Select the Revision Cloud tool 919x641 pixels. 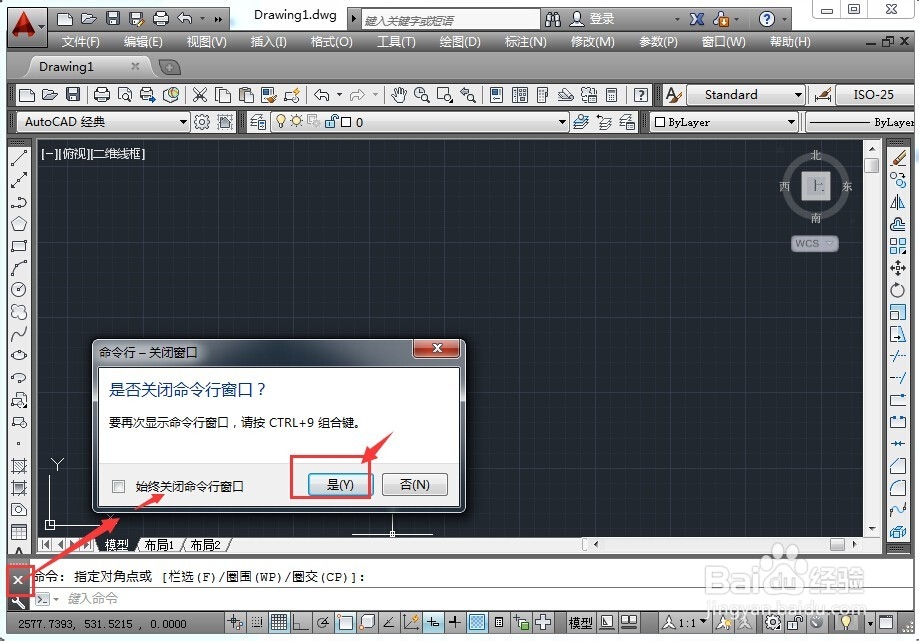pos(19,312)
